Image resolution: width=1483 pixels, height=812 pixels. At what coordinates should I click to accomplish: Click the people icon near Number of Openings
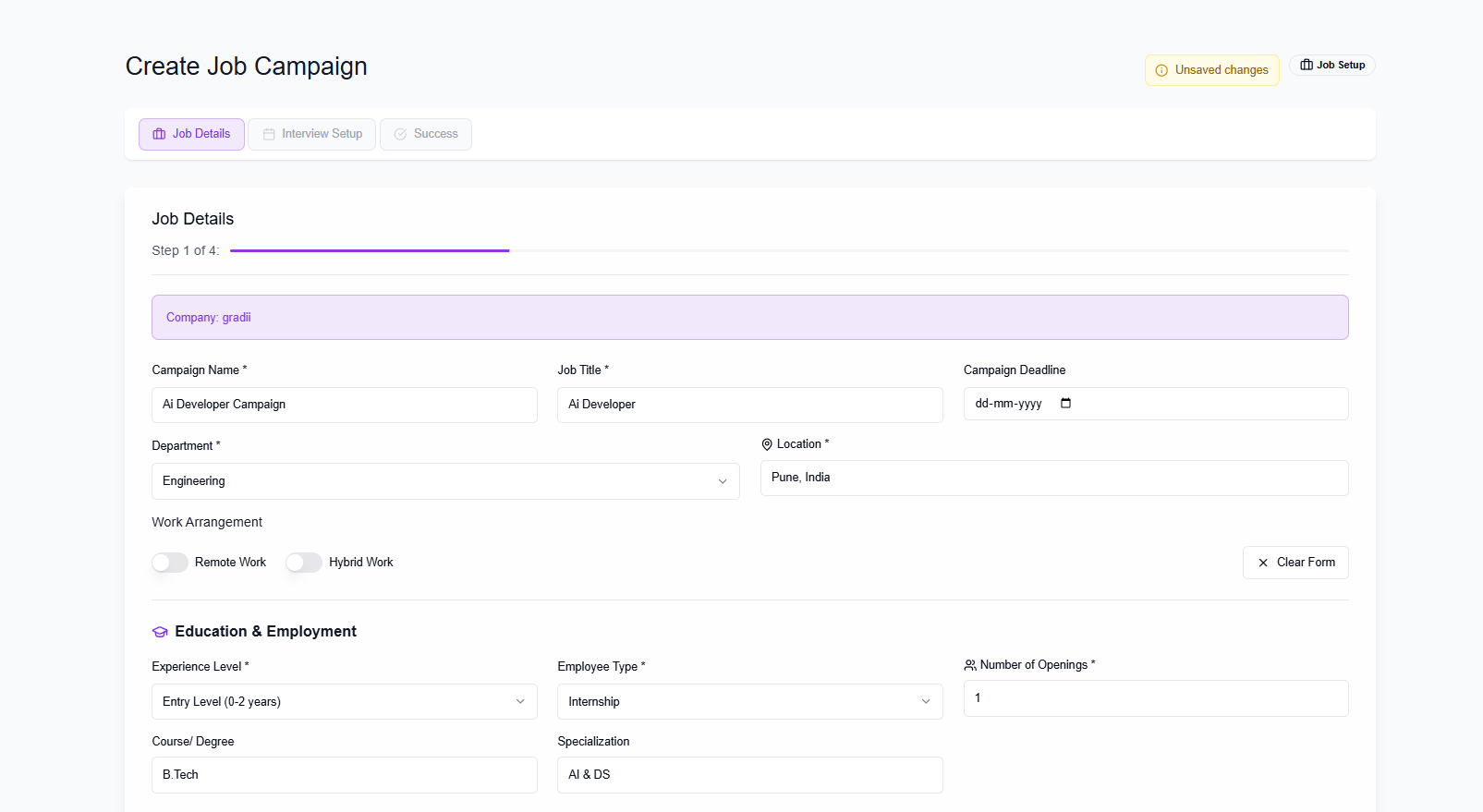coord(970,665)
